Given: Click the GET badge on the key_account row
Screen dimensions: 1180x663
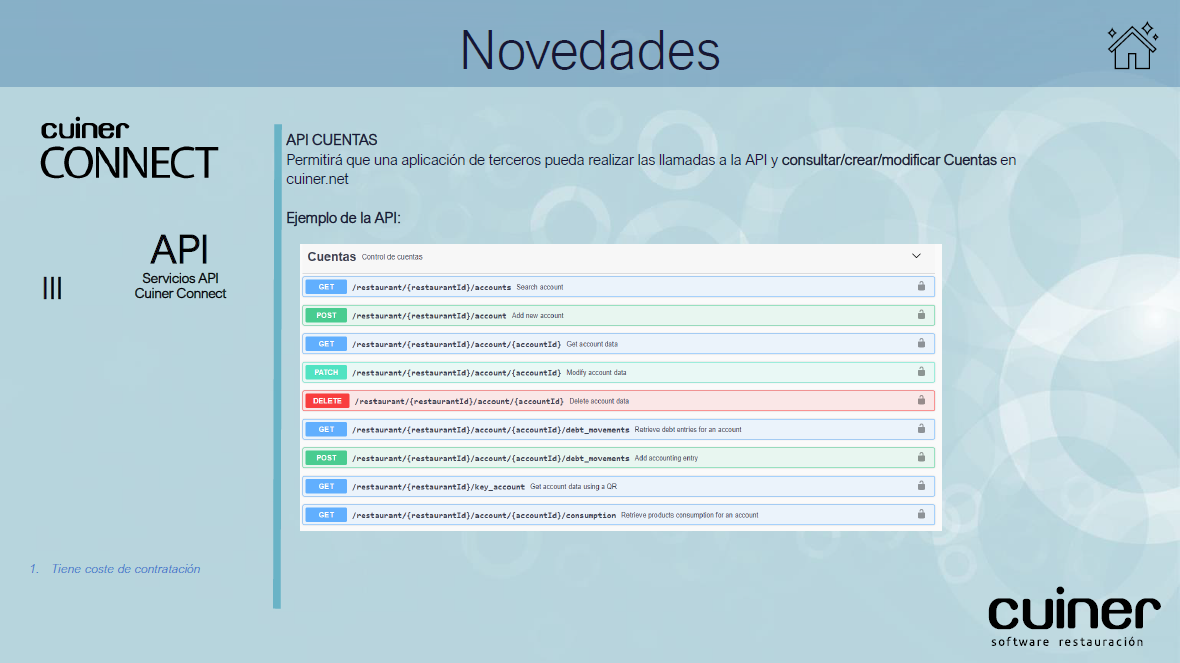Looking at the screenshot, I should (326, 487).
